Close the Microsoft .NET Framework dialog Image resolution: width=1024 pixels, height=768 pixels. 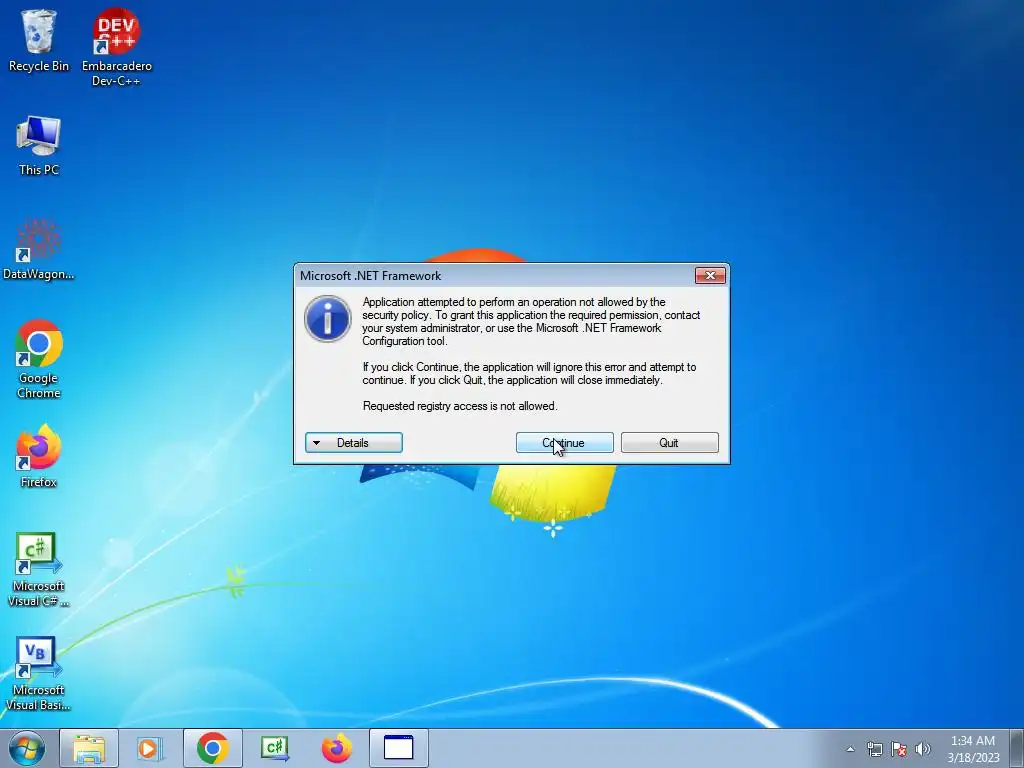tap(710, 276)
